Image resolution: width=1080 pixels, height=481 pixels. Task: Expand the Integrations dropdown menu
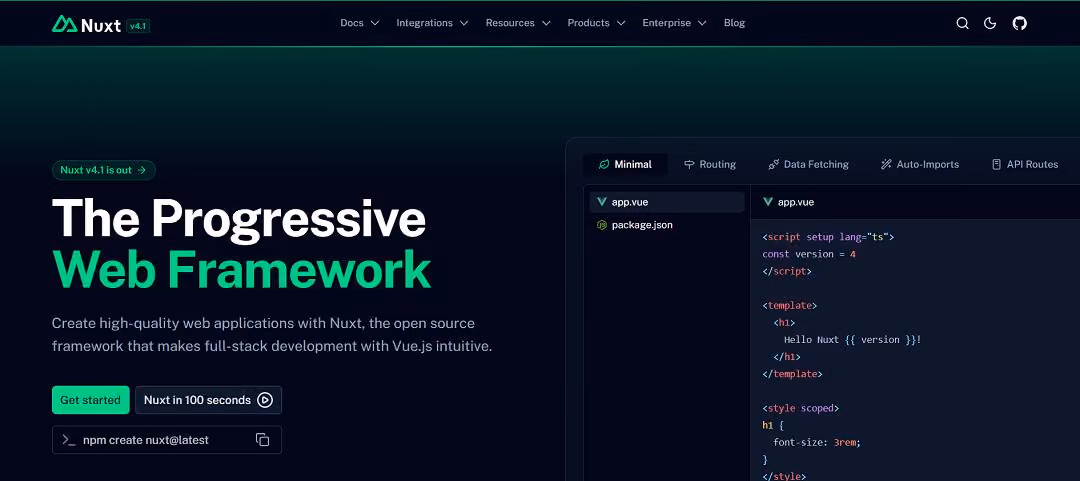point(432,23)
